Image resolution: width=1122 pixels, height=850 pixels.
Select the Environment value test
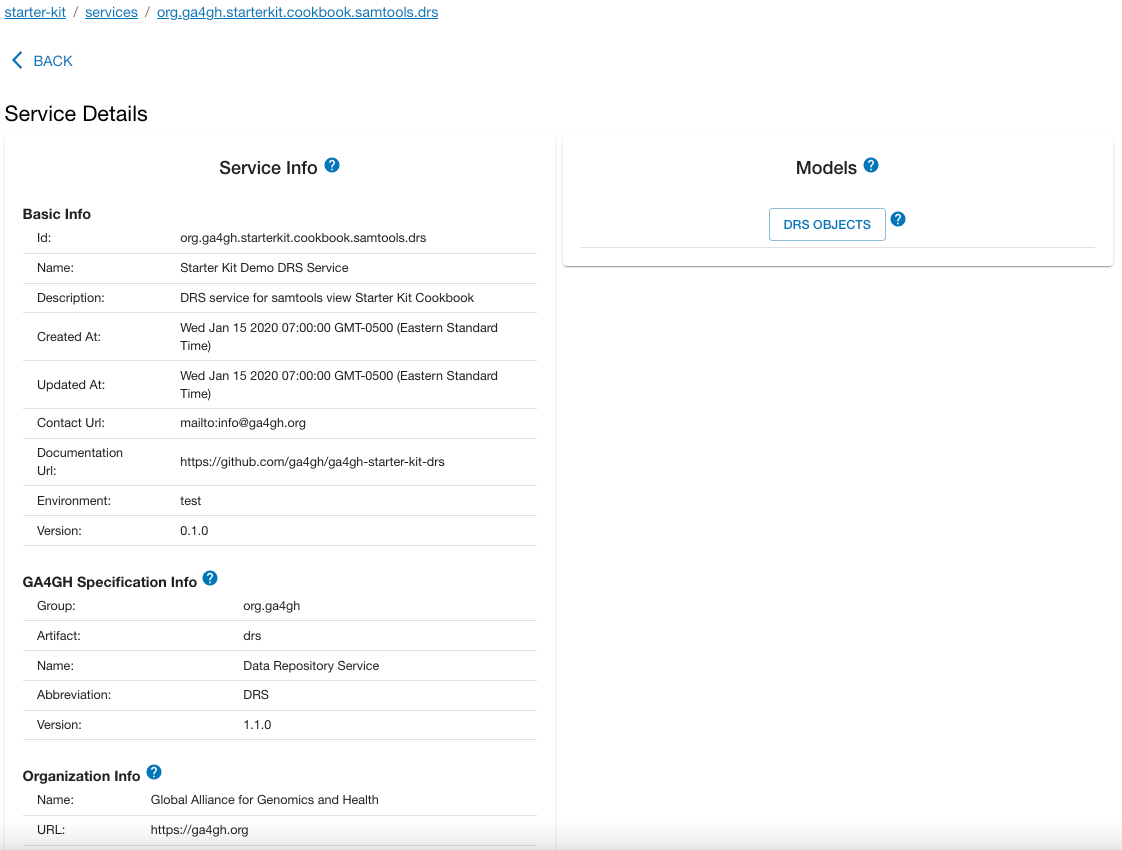click(x=190, y=500)
